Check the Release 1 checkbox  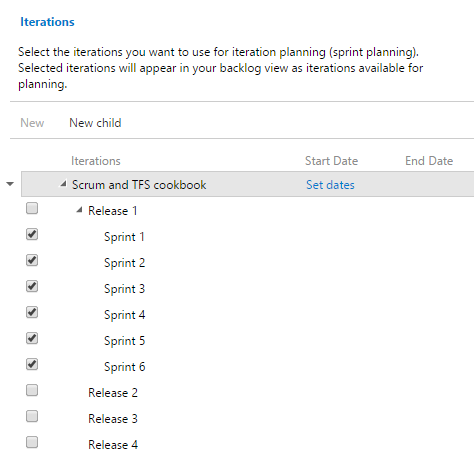click(32, 208)
